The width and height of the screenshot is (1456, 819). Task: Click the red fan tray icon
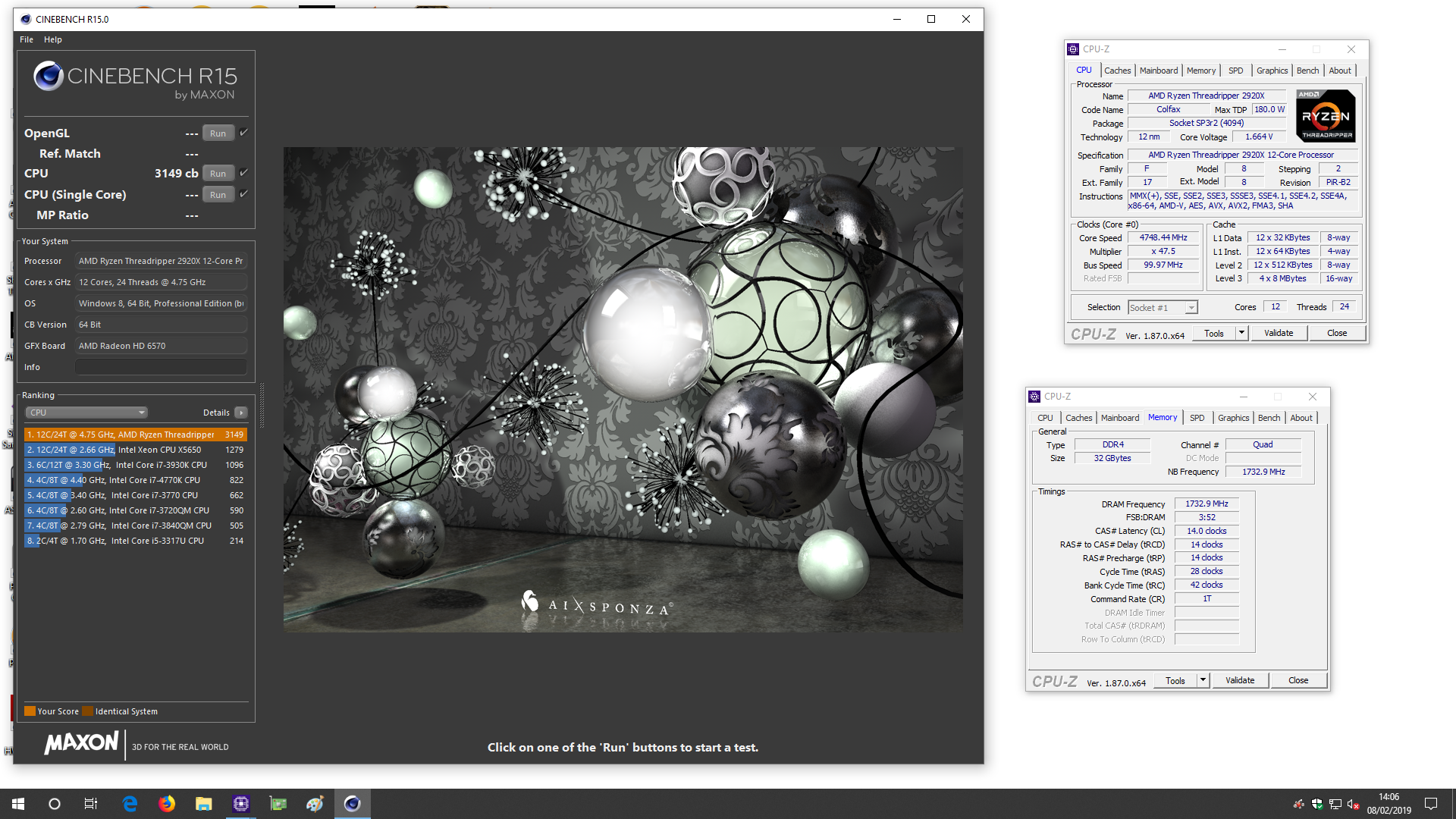pyautogui.click(x=1299, y=804)
